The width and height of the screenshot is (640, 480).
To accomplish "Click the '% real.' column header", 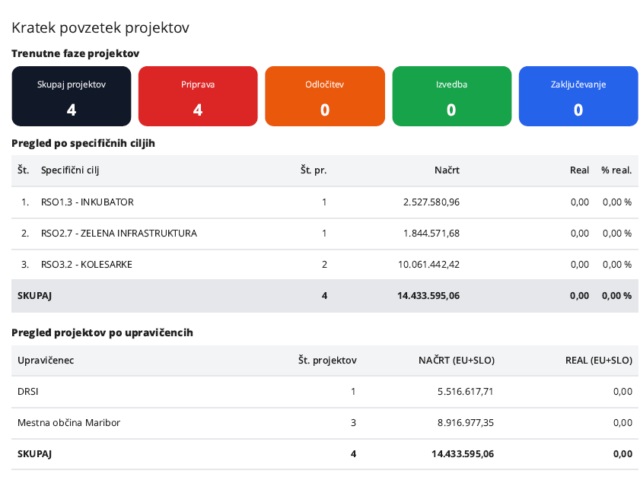I will click(x=616, y=170).
